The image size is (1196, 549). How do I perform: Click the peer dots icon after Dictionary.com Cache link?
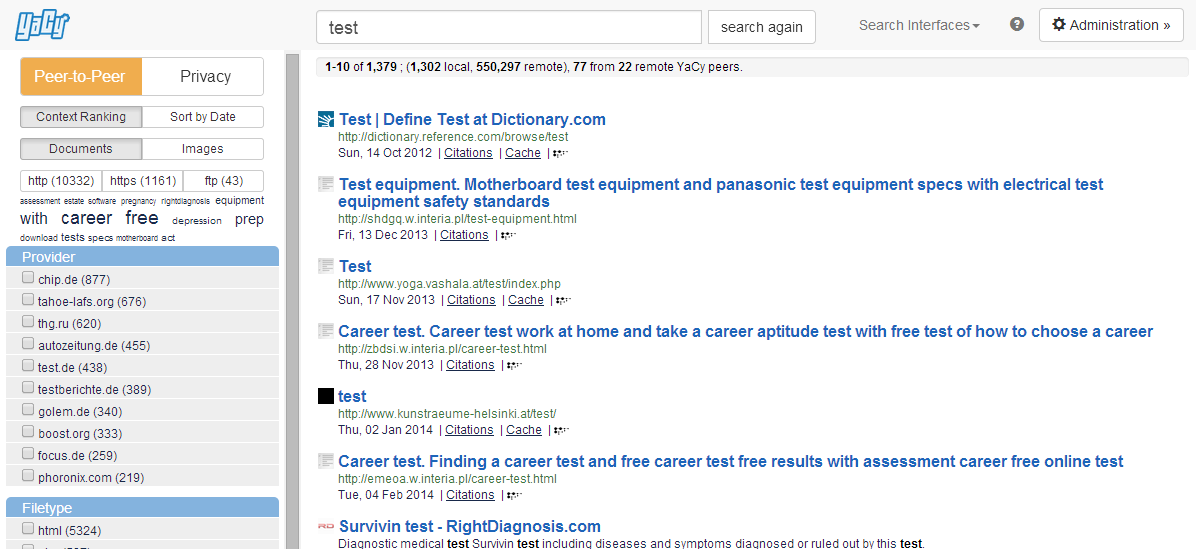click(561, 153)
